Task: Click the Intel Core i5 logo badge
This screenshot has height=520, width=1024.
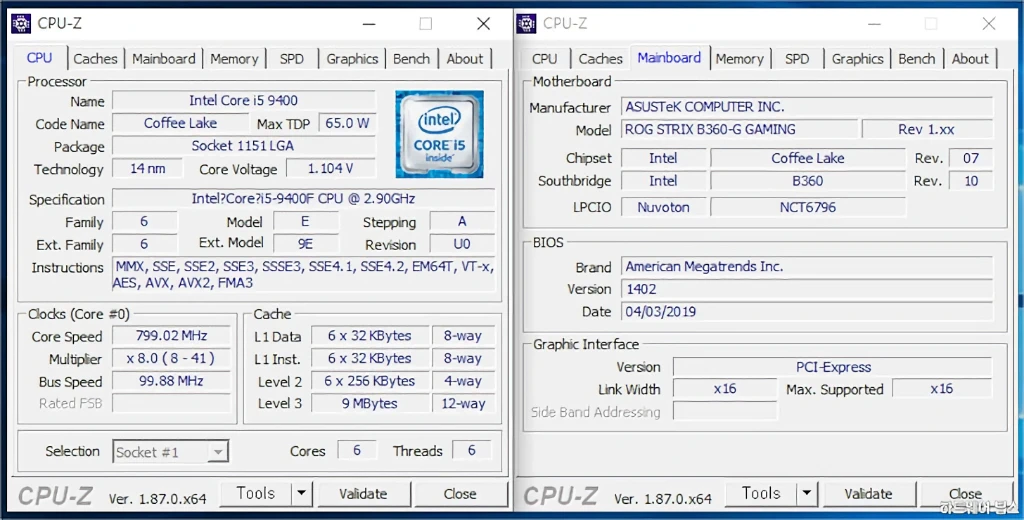Action: click(x=440, y=134)
